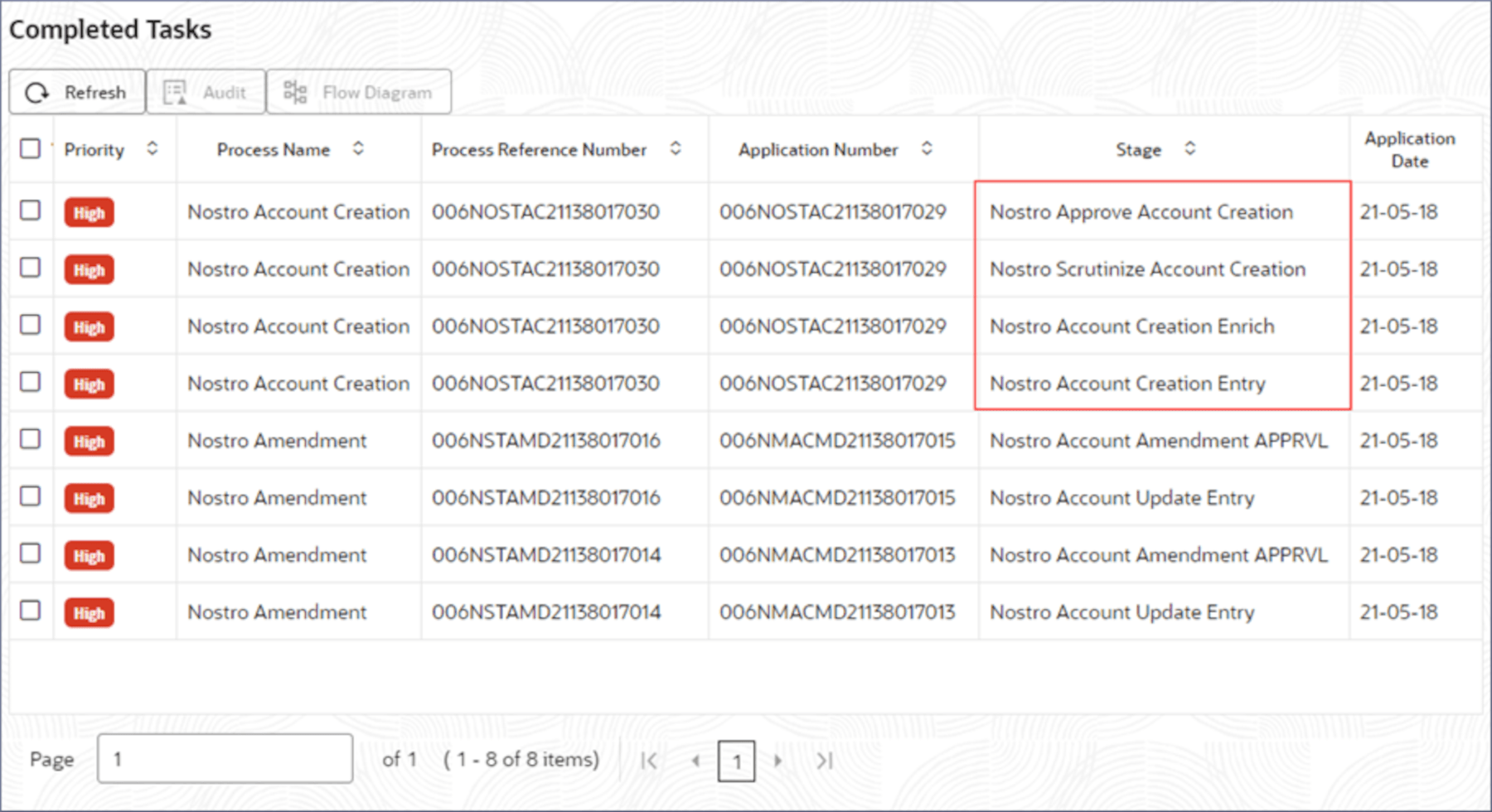The image size is (1492, 812).
Task: Toggle the select-all header checkbox
Action: [30, 148]
